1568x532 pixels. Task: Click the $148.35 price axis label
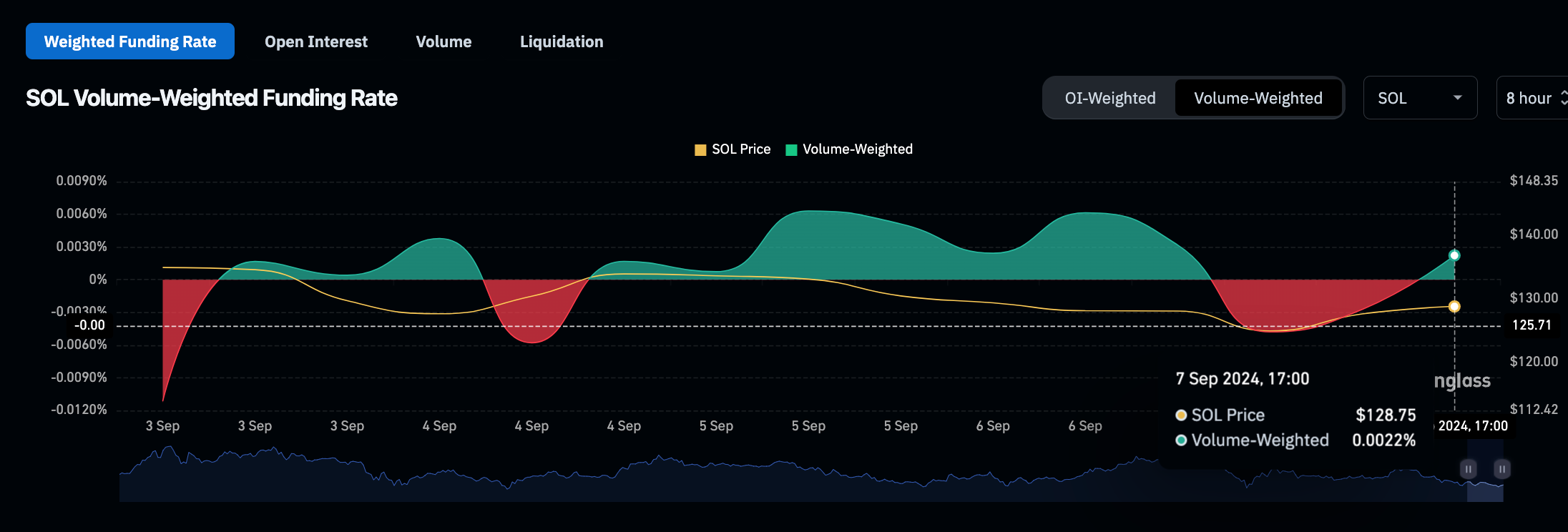tap(1534, 181)
